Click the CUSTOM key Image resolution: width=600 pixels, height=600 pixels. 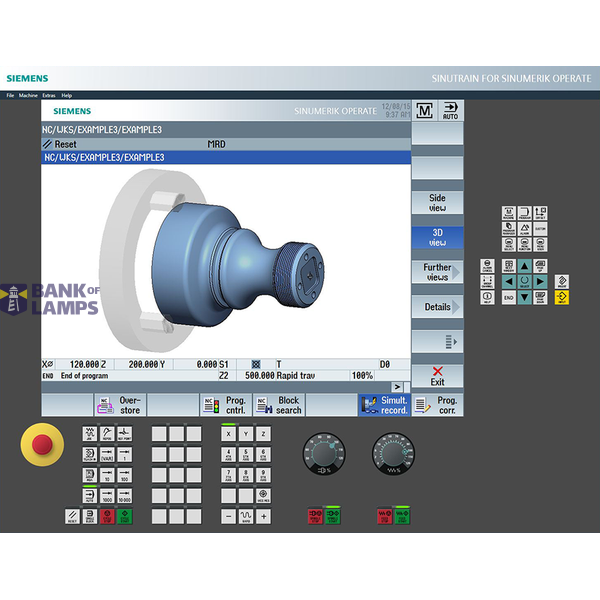(540, 228)
